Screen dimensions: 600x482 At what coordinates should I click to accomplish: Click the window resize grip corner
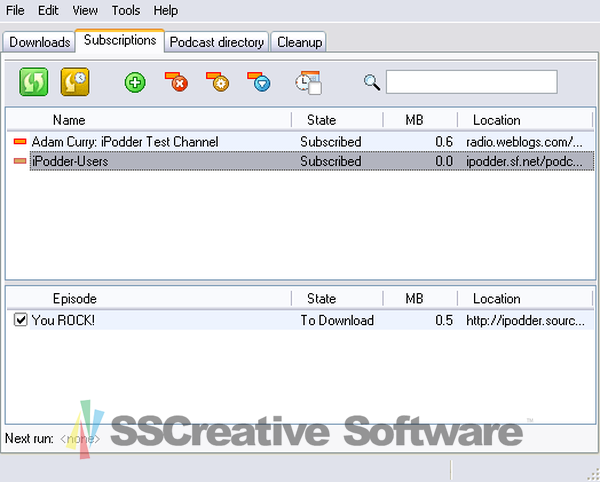pos(593,475)
